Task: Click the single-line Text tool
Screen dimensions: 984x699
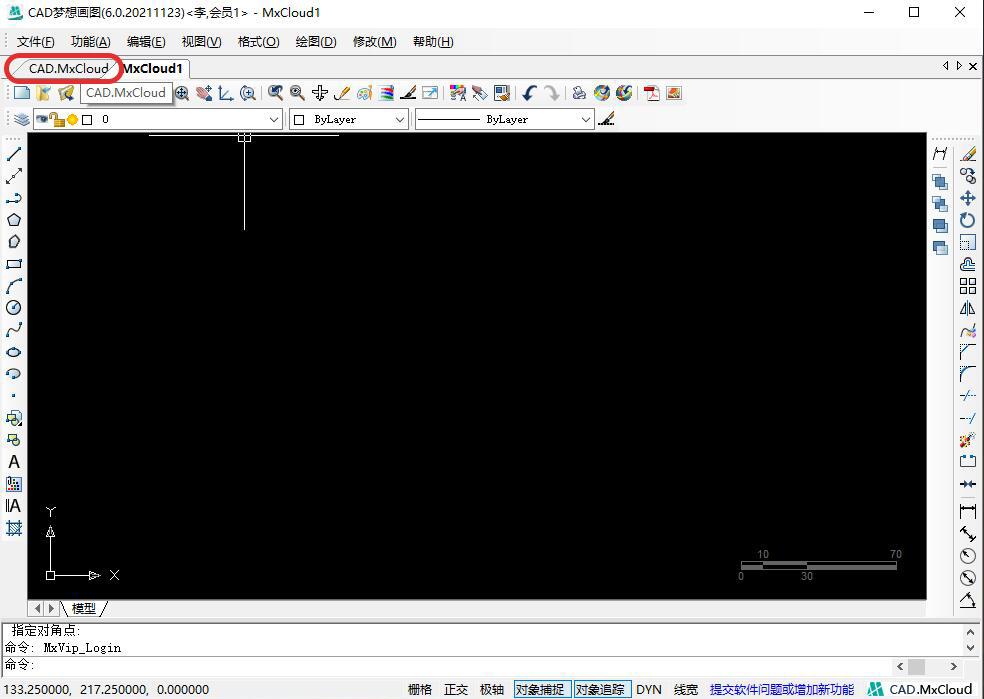Action: coord(14,462)
